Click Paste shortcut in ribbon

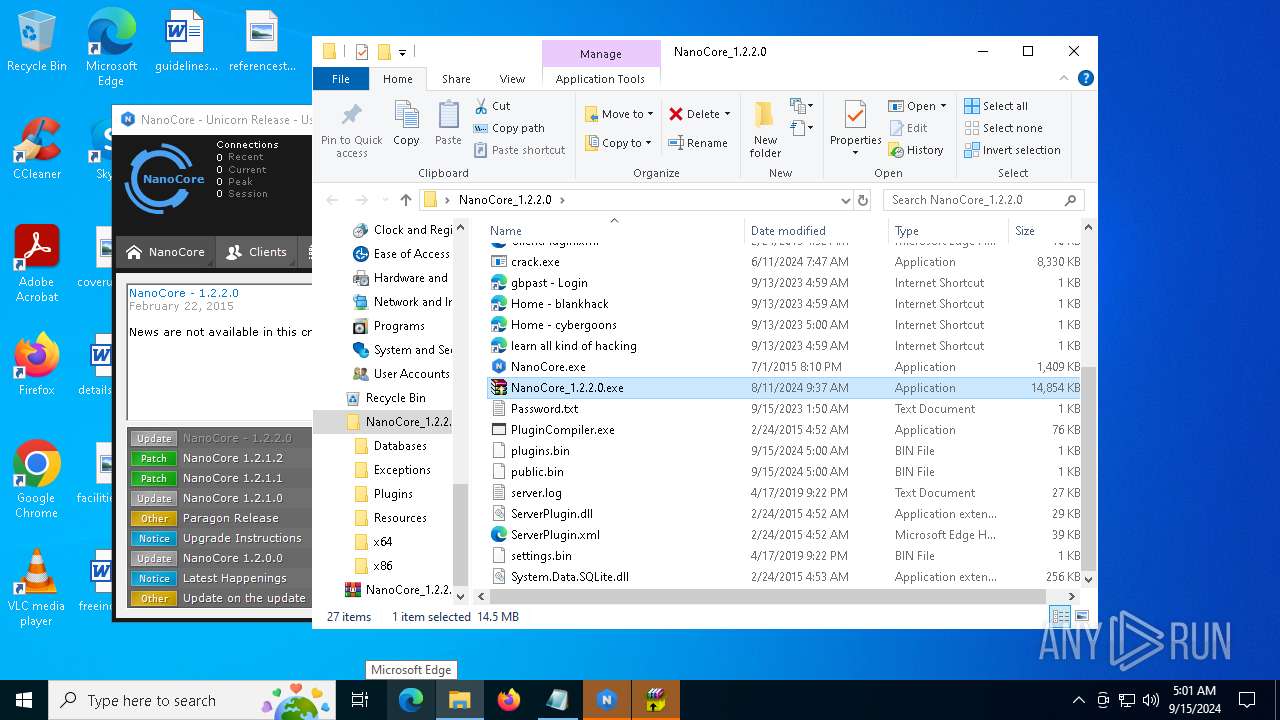point(519,150)
